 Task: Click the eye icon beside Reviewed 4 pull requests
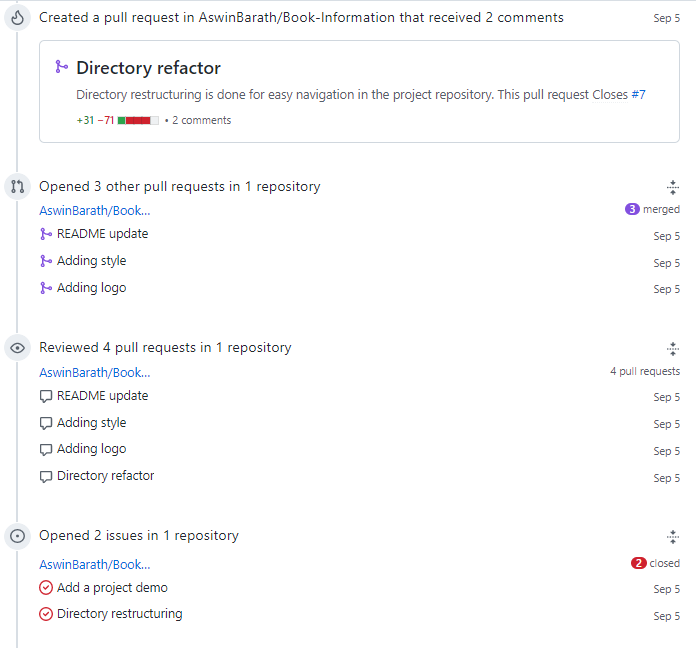(x=17, y=348)
